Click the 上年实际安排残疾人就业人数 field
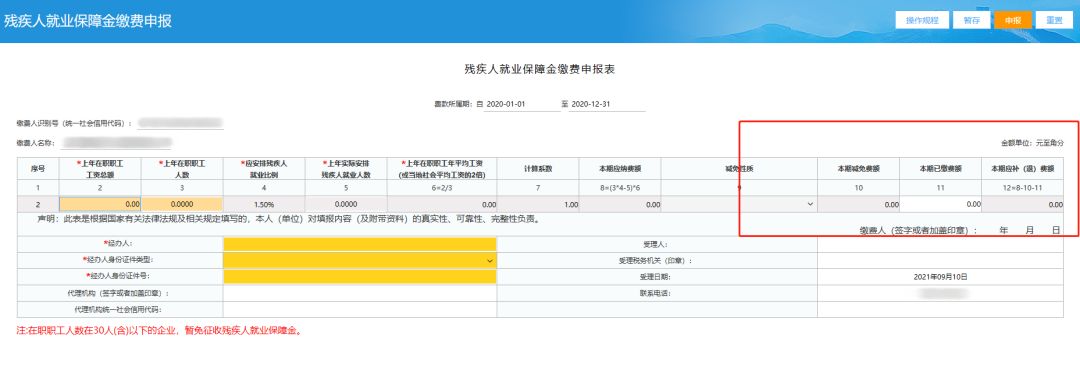The width and height of the screenshot is (1080, 372). (x=346, y=204)
